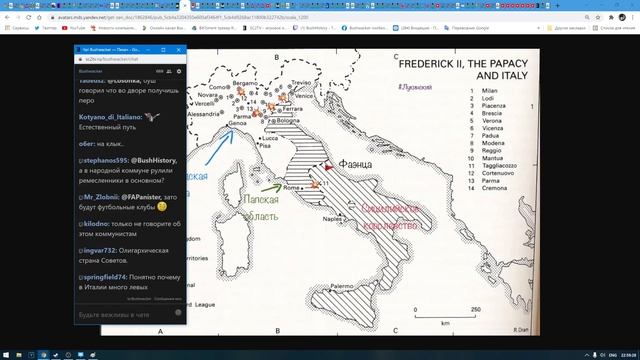Reload the current browser page
Screen dimensions: 640x360
[28, 18]
